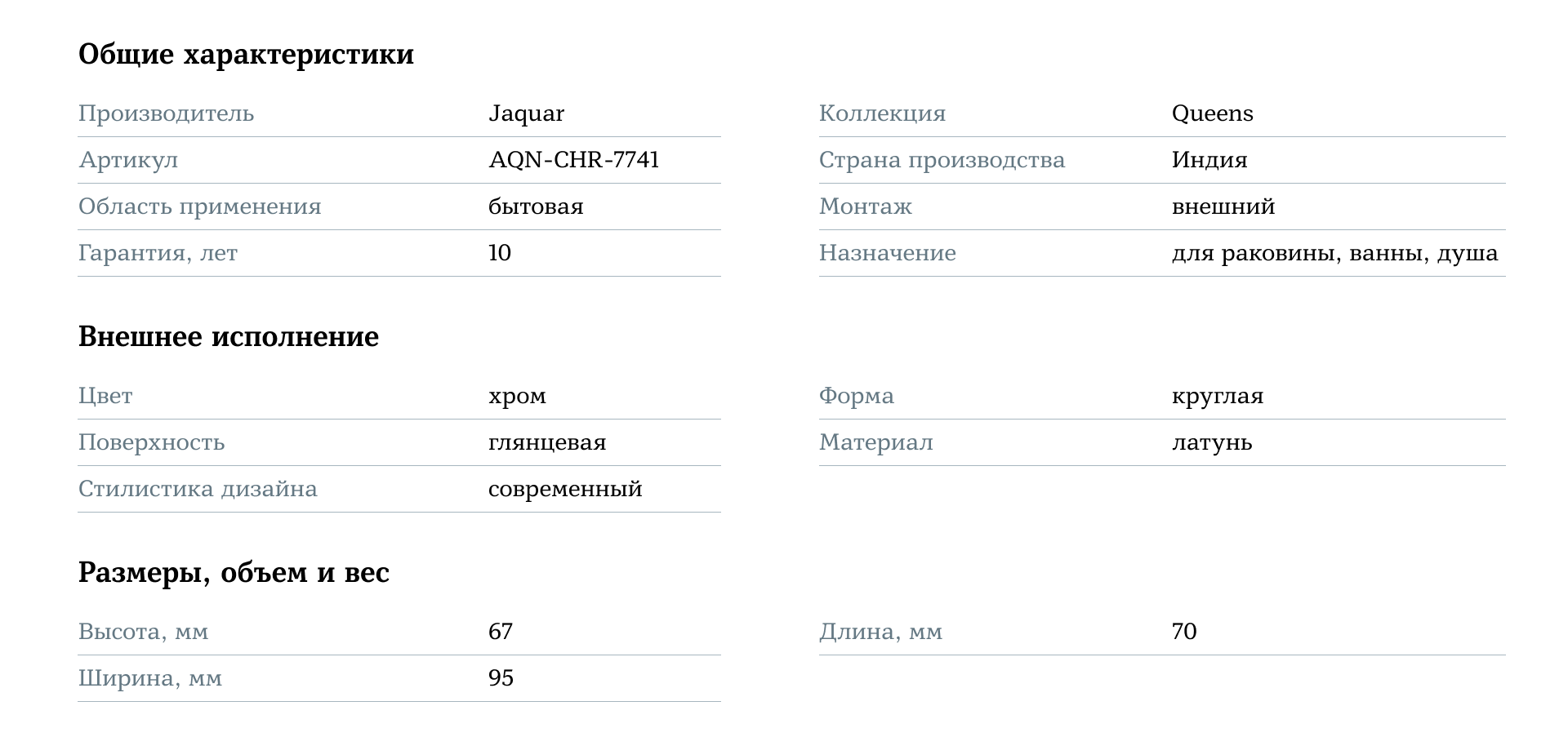Click the design style value 'современный'
Viewport: 1568px width, 737px height.
(x=565, y=489)
